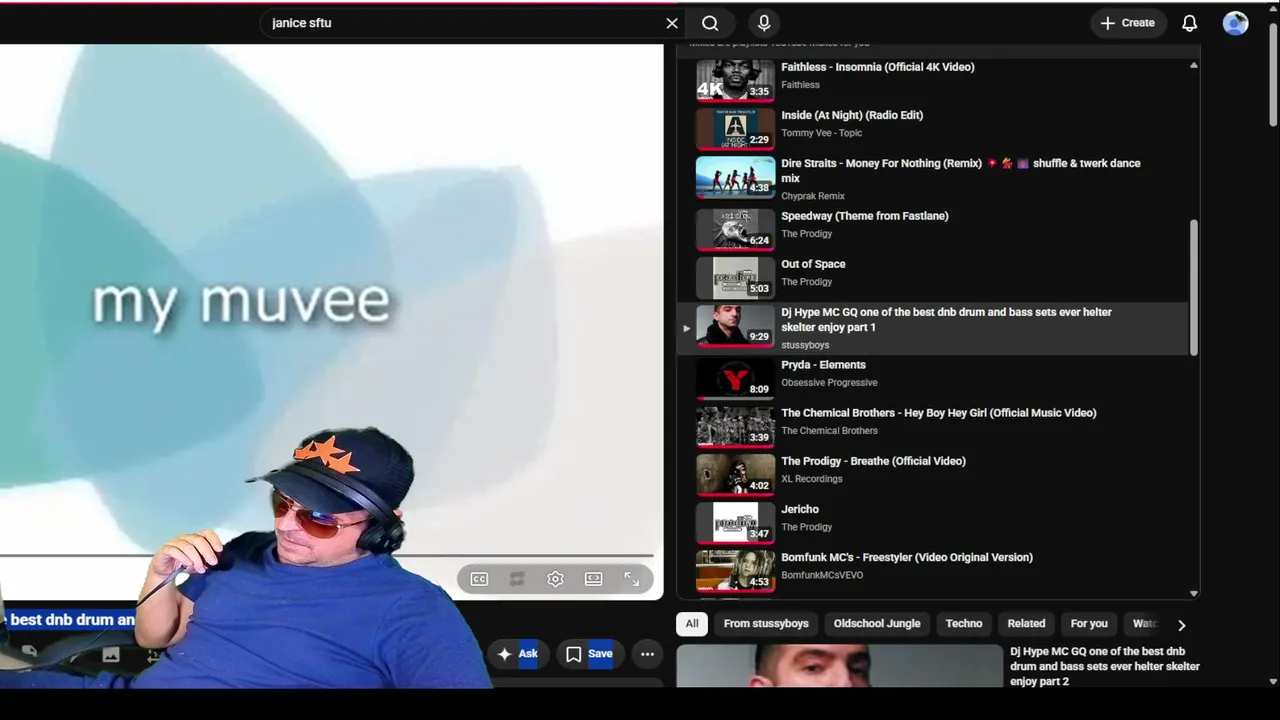Open the notifications bell
The width and height of the screenshot is (1280, 720).
1189,23
